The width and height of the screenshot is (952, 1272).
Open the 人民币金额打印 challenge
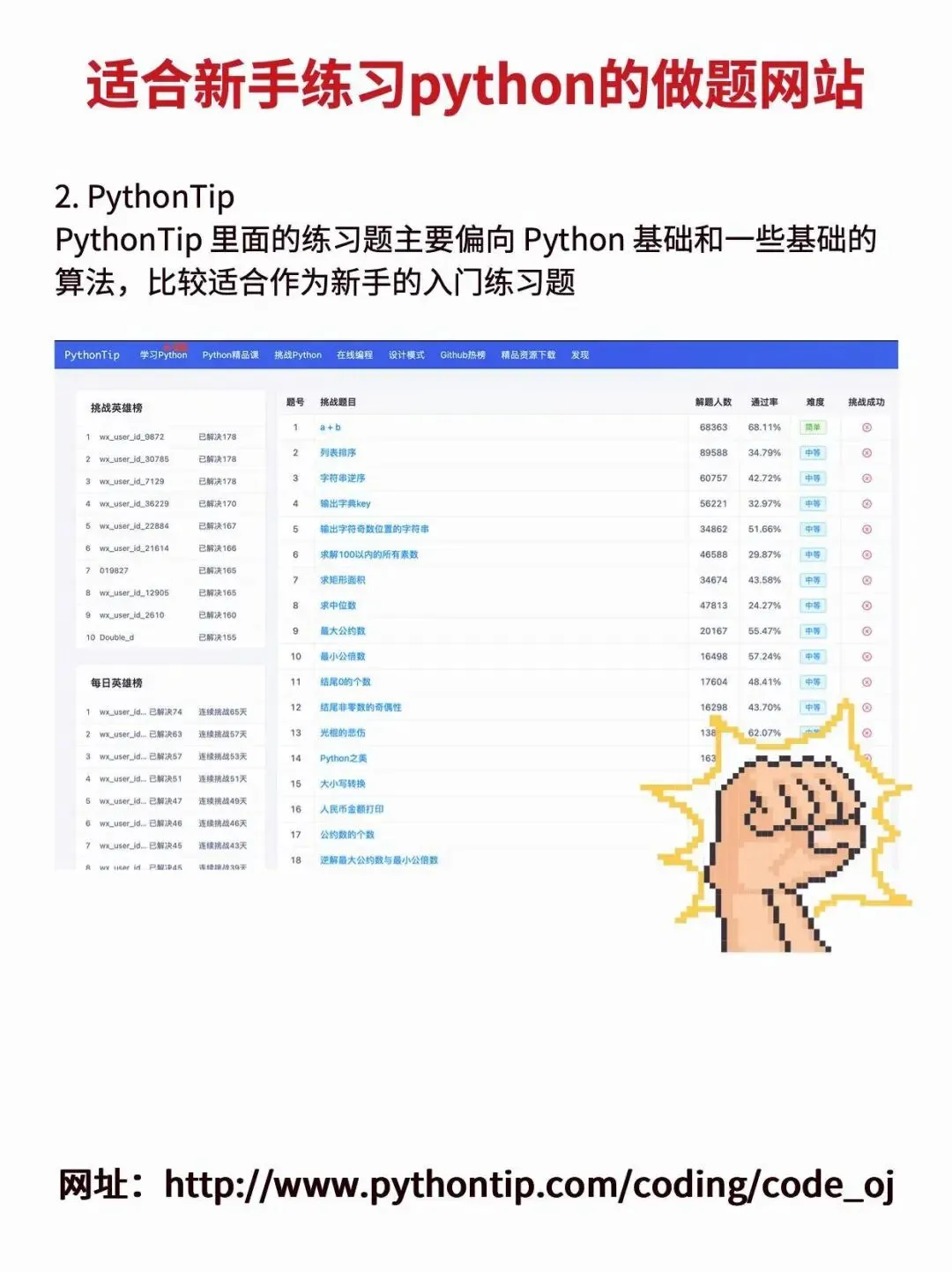[352, 810]
